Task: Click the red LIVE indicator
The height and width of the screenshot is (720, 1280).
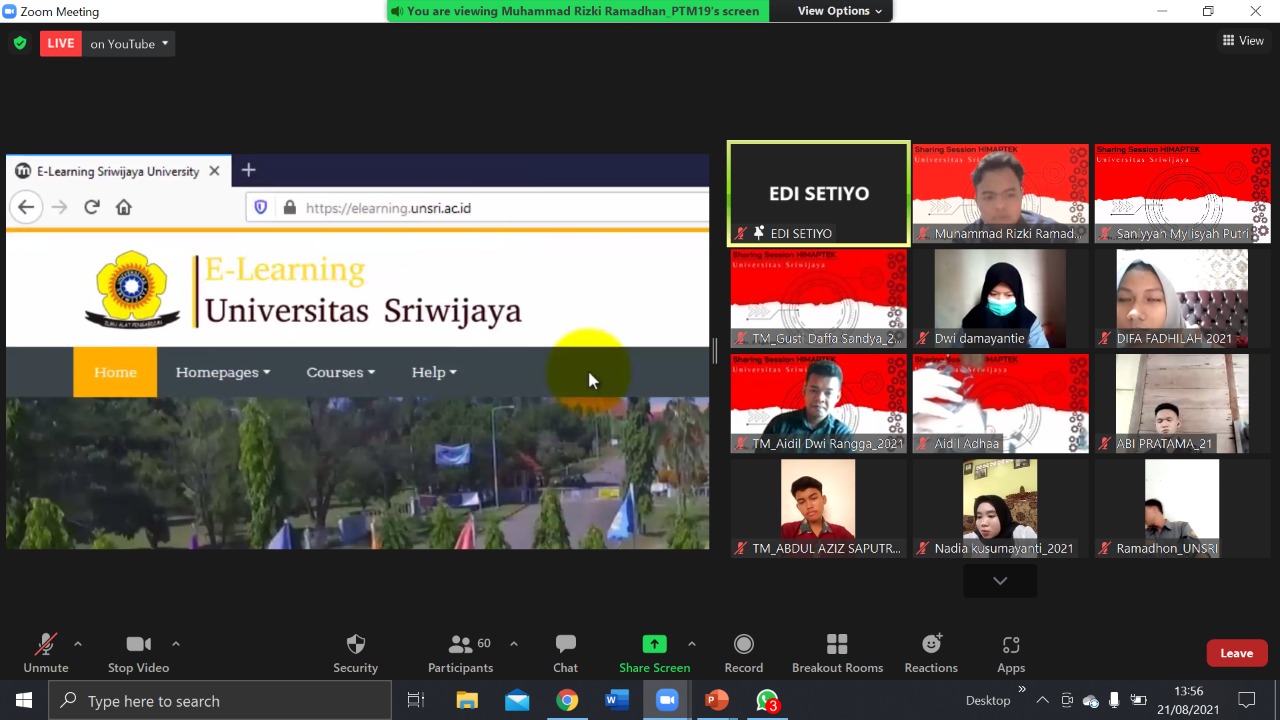Action: 61,44
